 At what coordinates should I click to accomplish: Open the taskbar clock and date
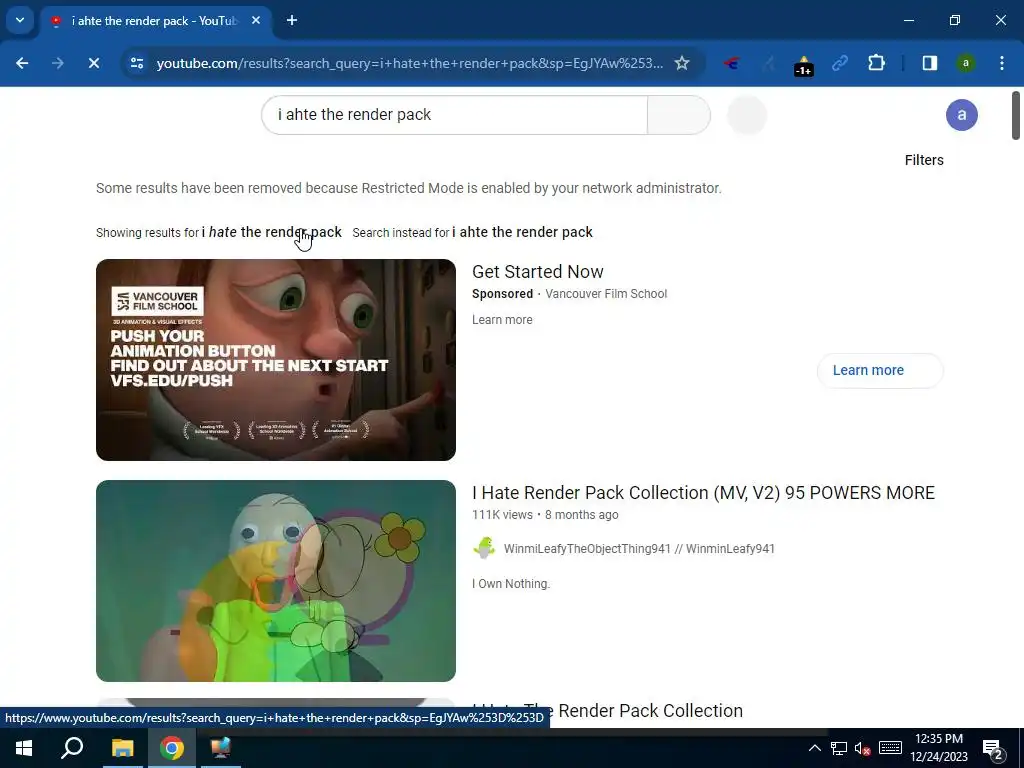coord(938,748)
